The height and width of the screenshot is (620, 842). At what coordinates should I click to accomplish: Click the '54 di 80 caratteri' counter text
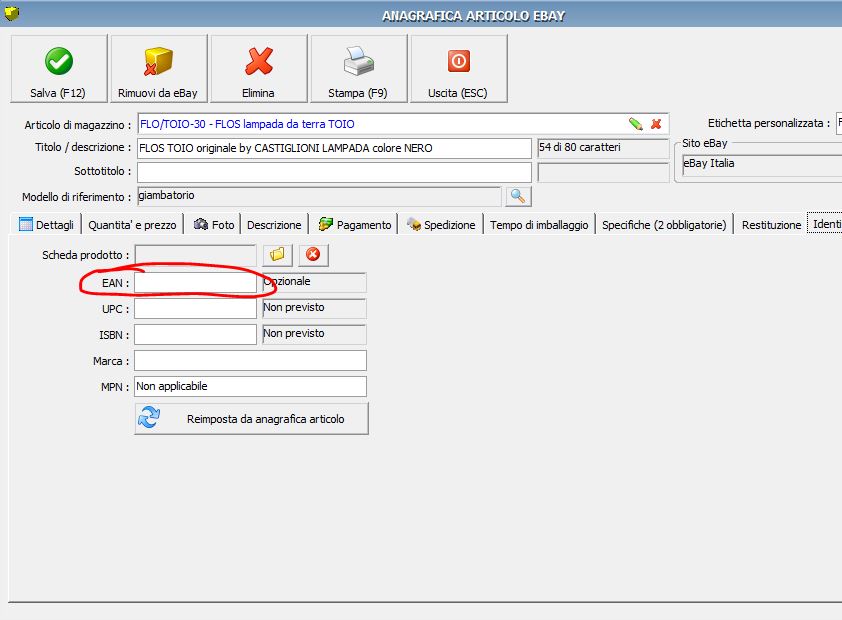580,147
